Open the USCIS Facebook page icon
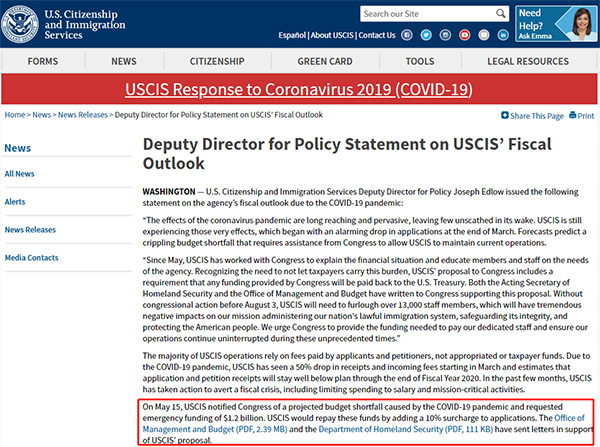This screenshot has height=447, width=600. tap(406, 35)
